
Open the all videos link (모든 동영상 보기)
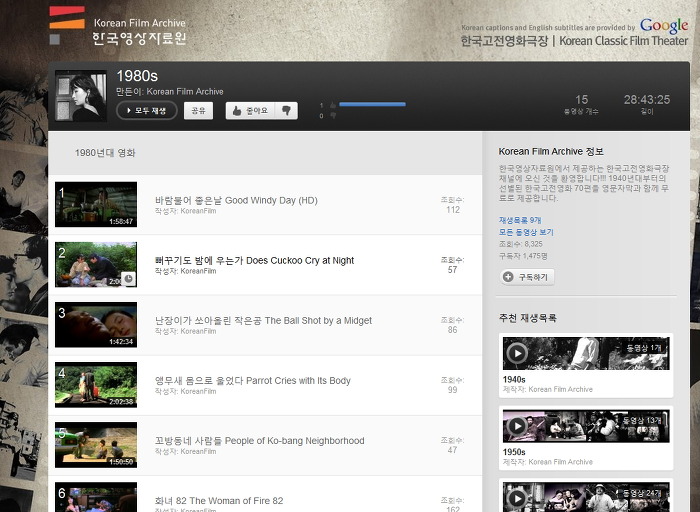click(x=526, y=232)
